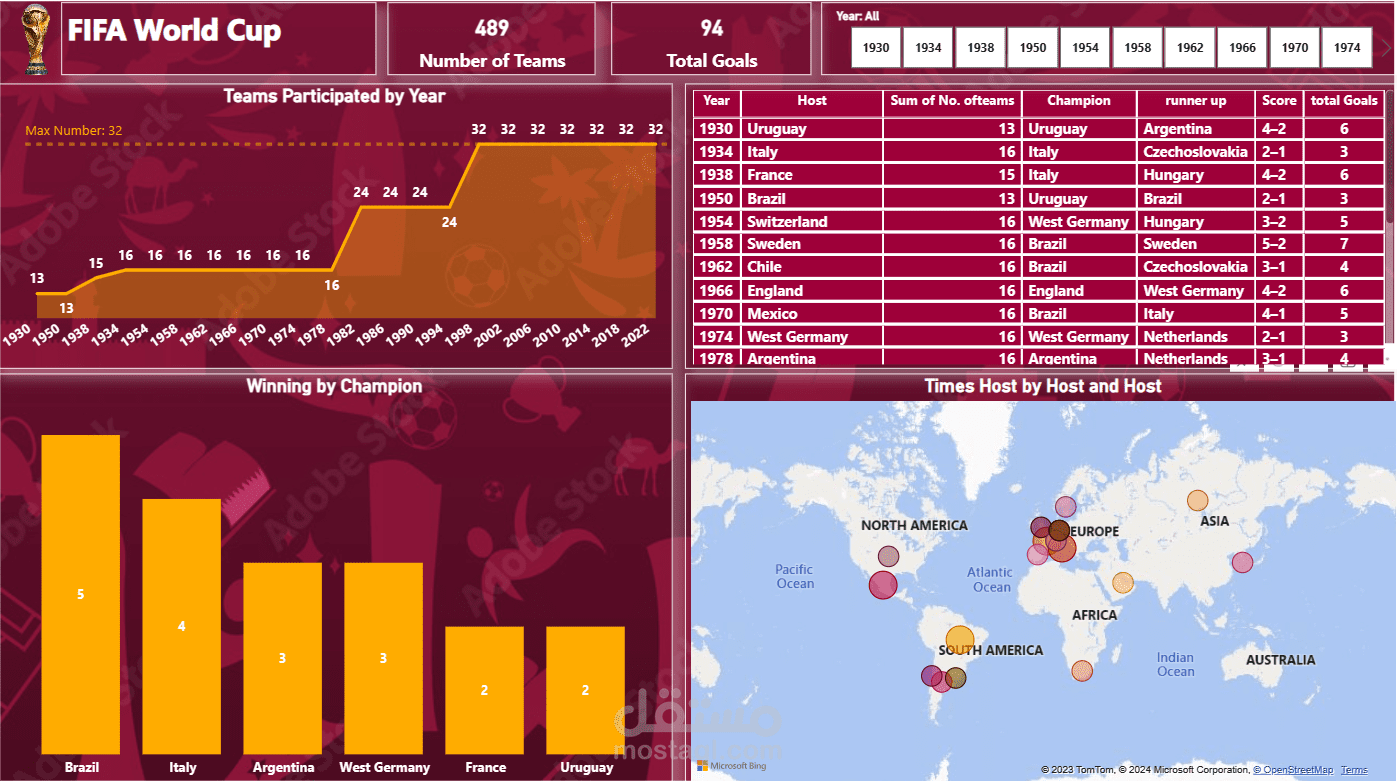
Task: Click the Number of Teams card
Action: tap(492, 39)
